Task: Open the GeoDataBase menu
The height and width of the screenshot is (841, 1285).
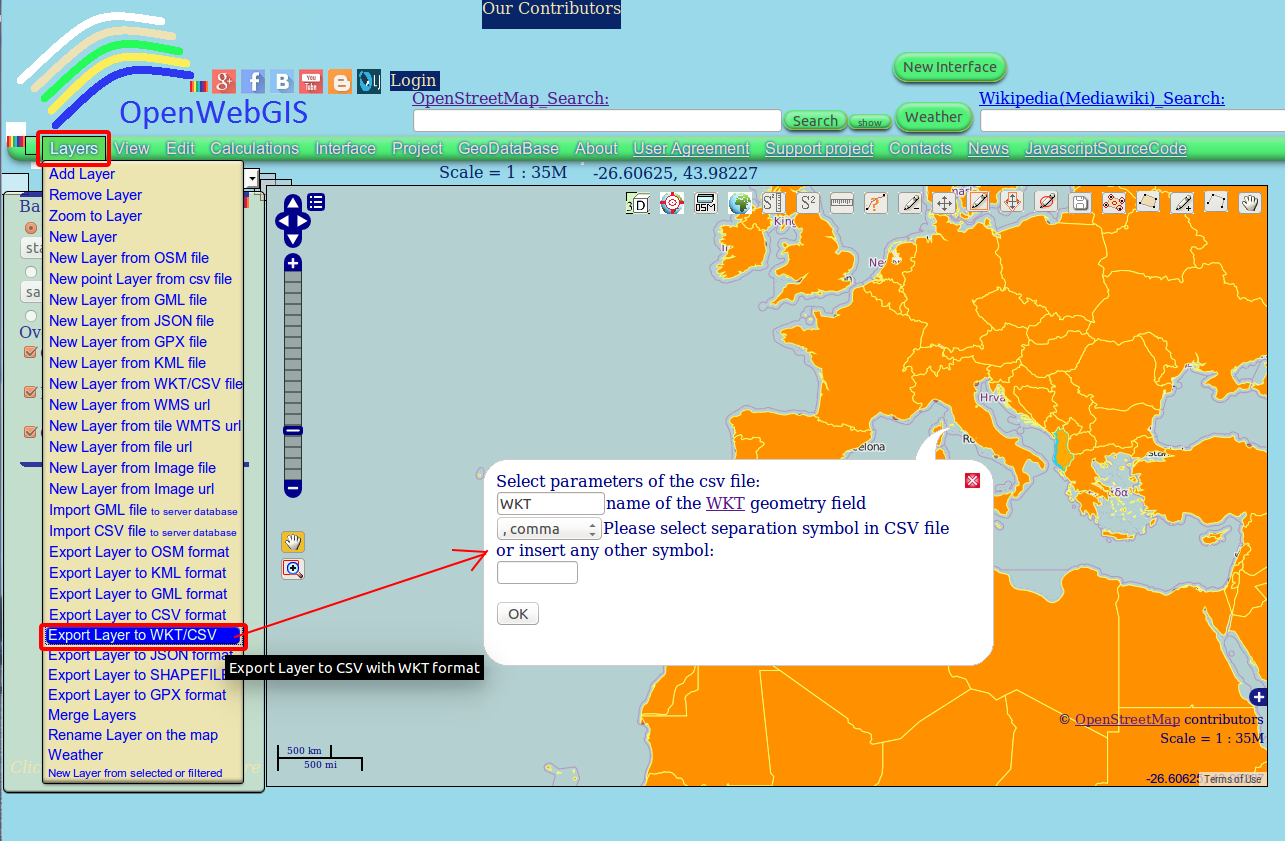Action: coord(508,147)
